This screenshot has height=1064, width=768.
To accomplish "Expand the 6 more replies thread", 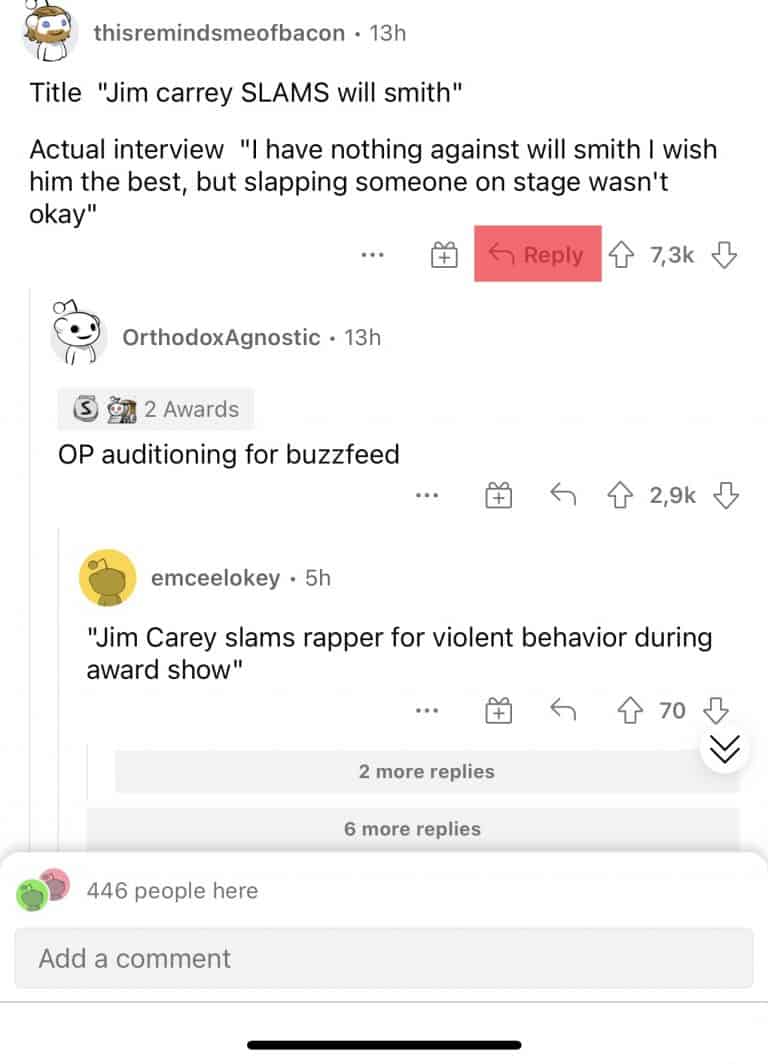I will click(412, 829).
